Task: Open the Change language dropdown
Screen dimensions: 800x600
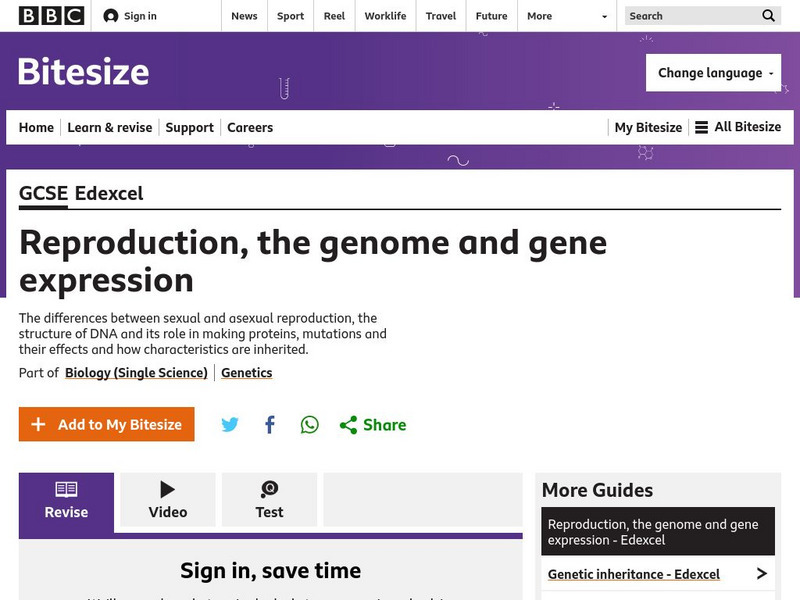Action: pos(712,72)
